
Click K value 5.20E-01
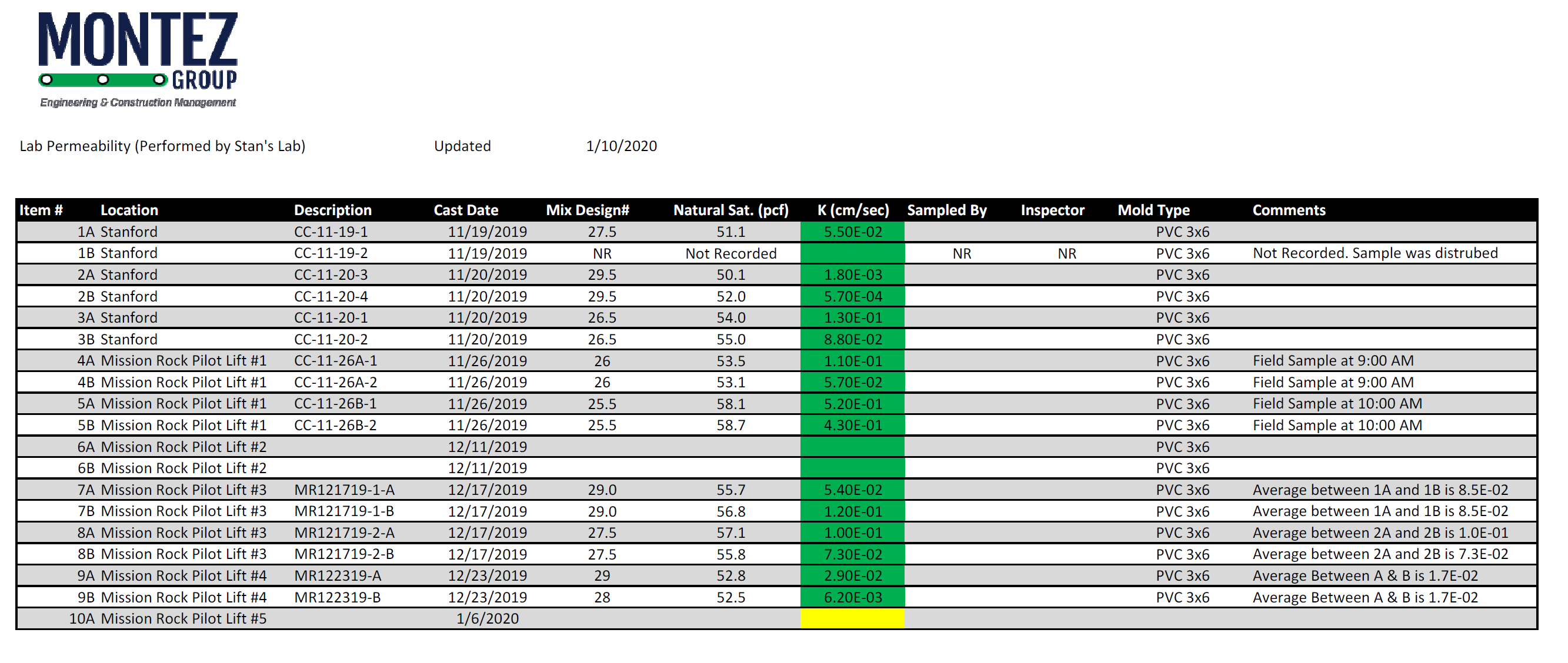click(853, 404)
